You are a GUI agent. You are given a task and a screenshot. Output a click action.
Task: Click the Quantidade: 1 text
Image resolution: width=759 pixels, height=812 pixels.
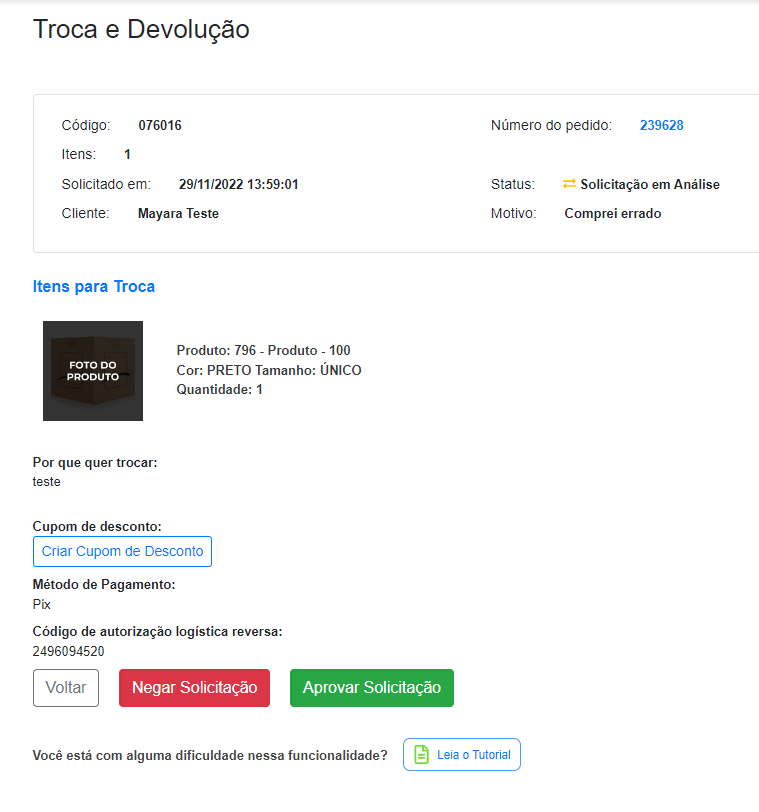click(220, 389)
